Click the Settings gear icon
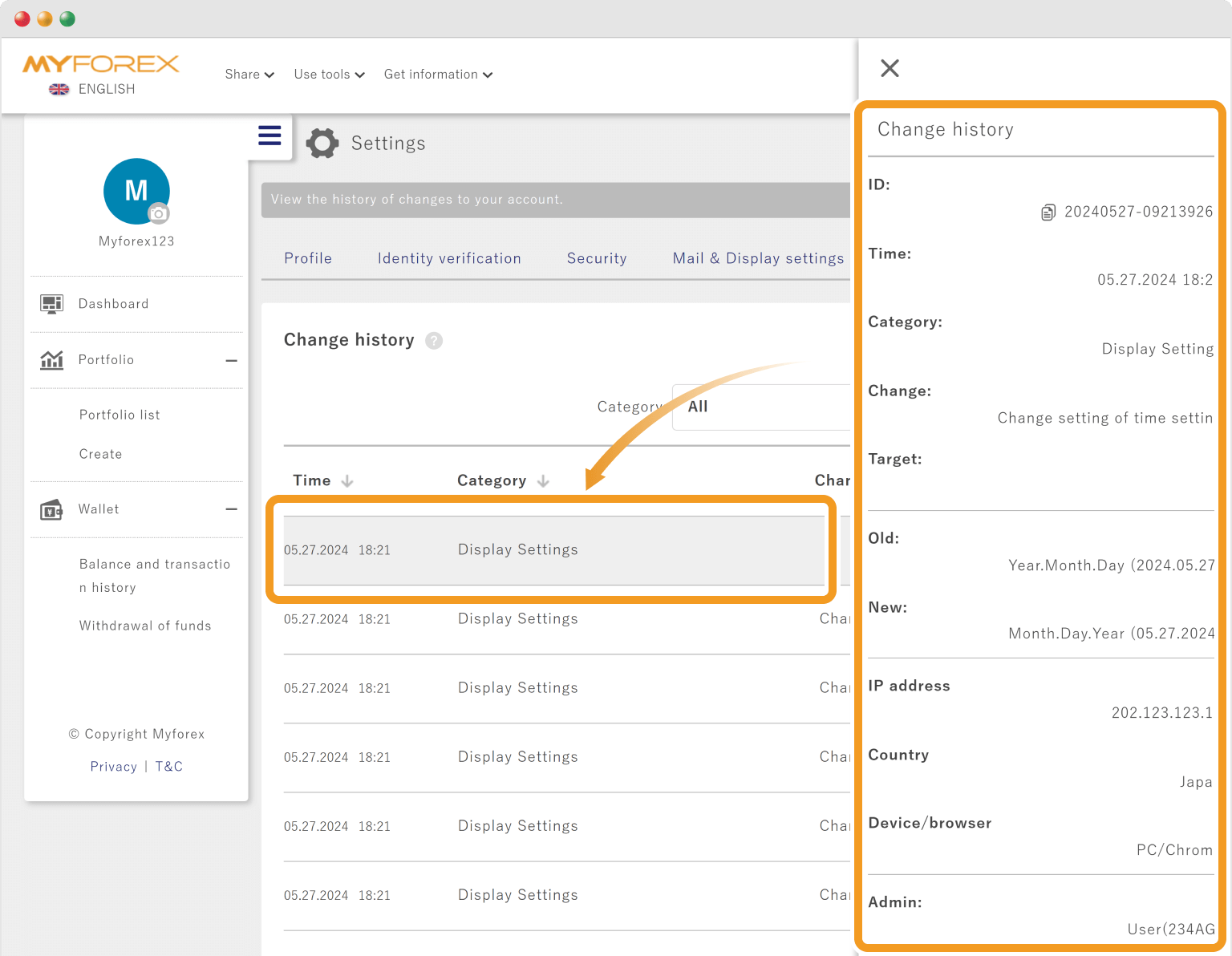This screenshot has height=956, width=1232. point(322,144)
